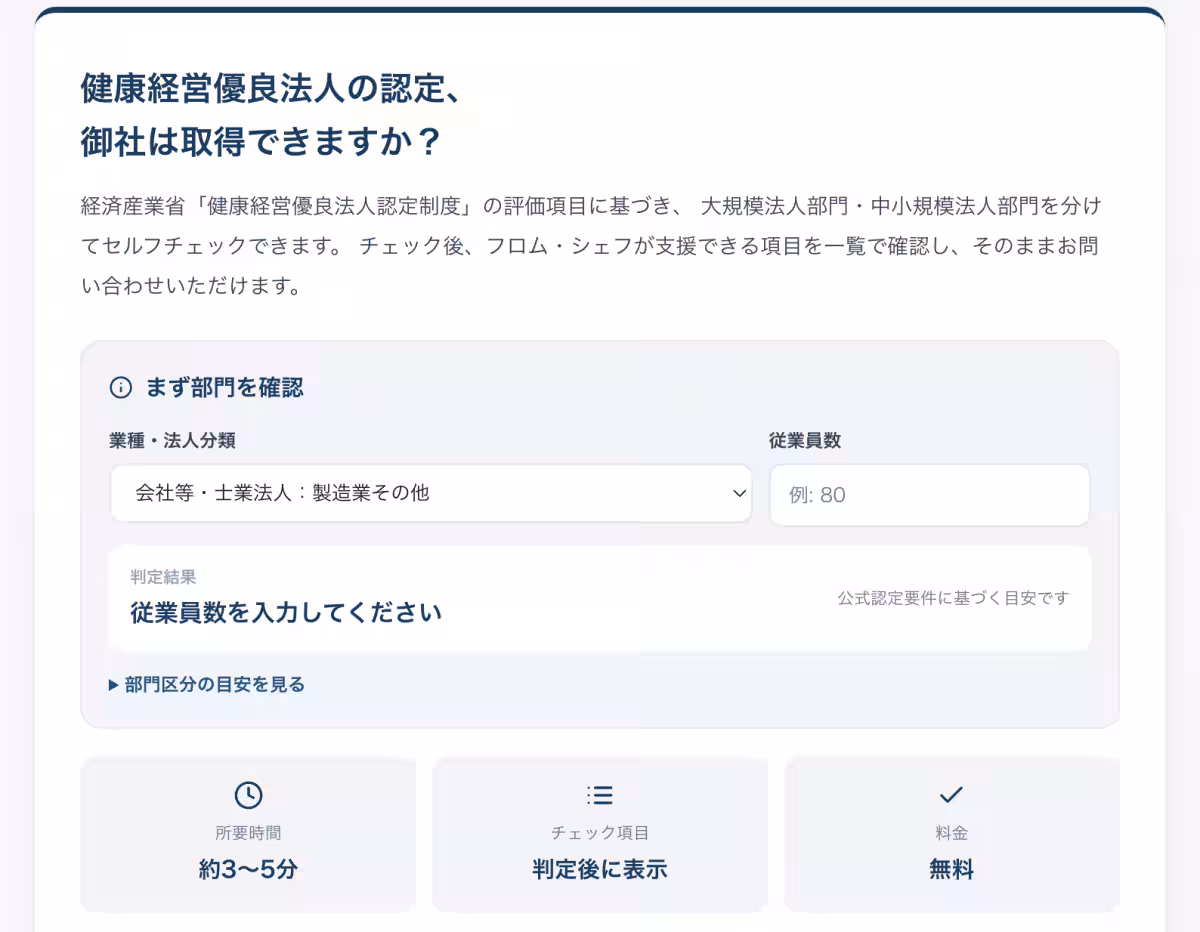The image size is (1200, 932).
Task: Click the 従業員数 input field
Action: (x=929, y=495)
